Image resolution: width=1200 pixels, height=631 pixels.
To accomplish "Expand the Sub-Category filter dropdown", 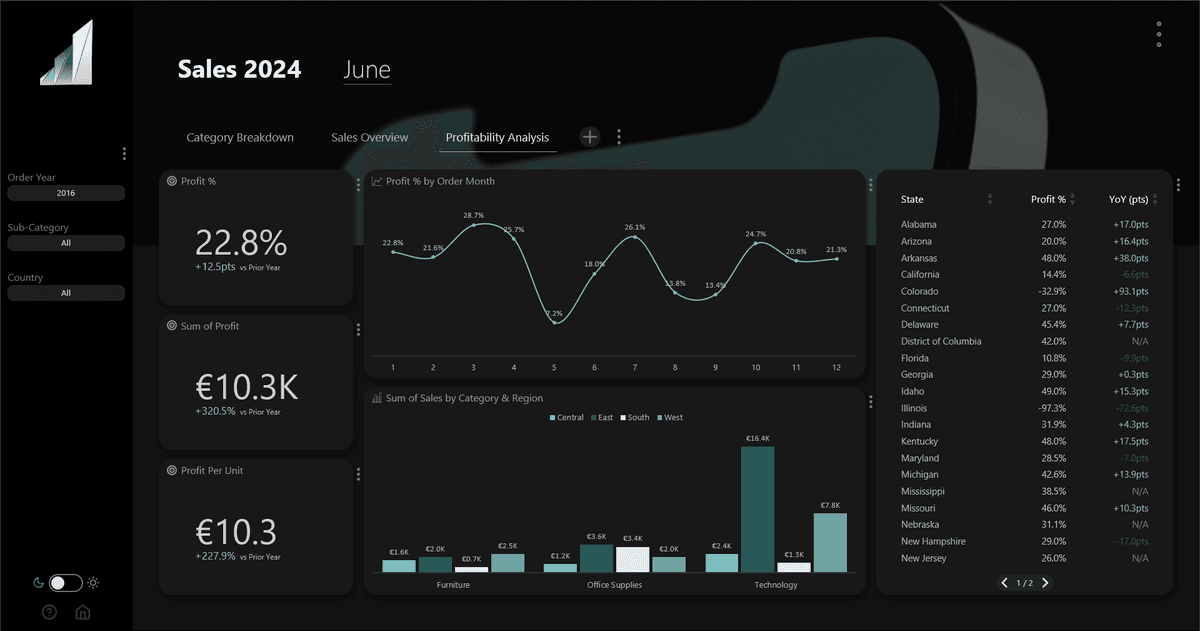I will (66, 243).
